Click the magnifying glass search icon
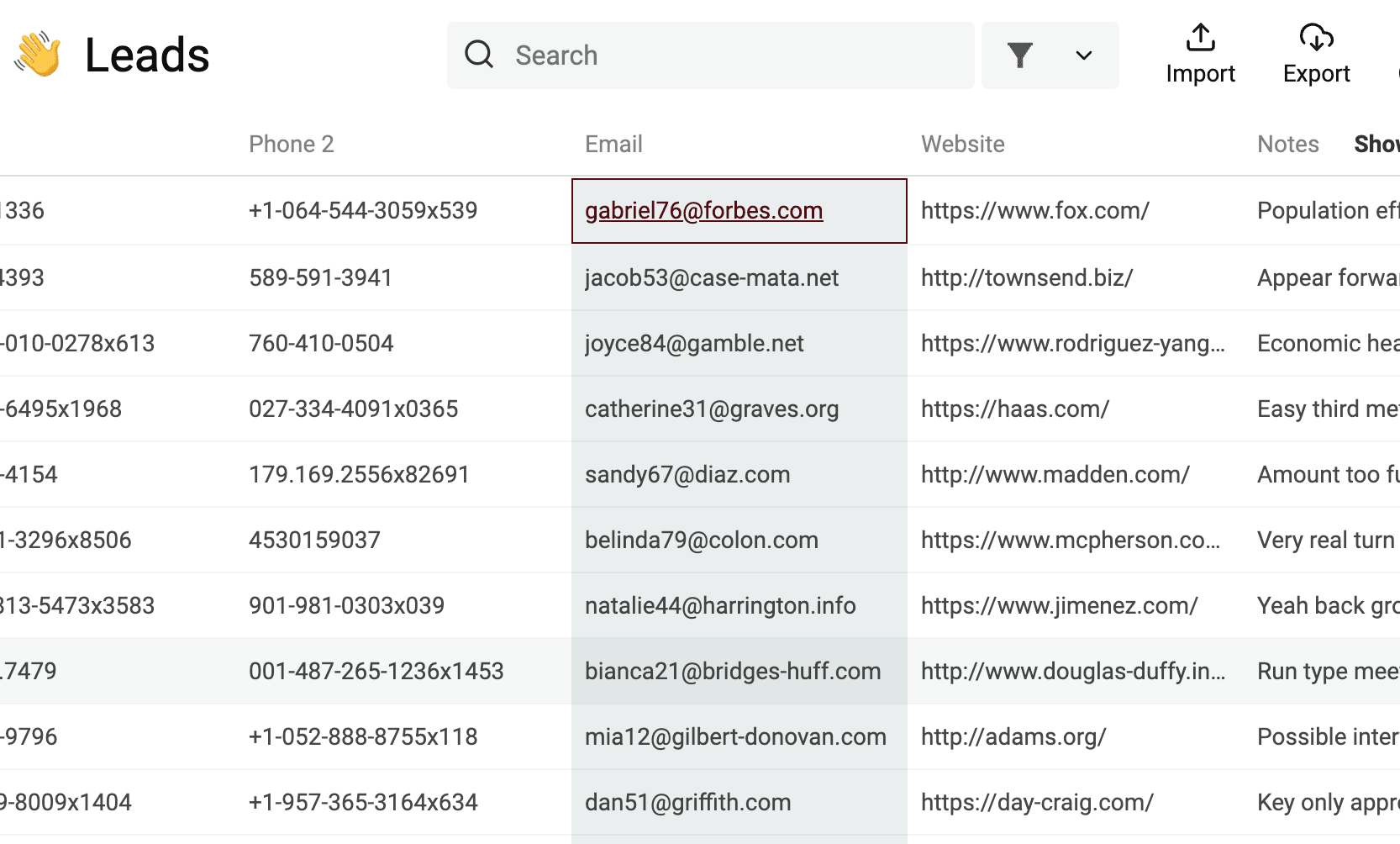The height and width of the screenshot is (844, 1400). point(479,55)
